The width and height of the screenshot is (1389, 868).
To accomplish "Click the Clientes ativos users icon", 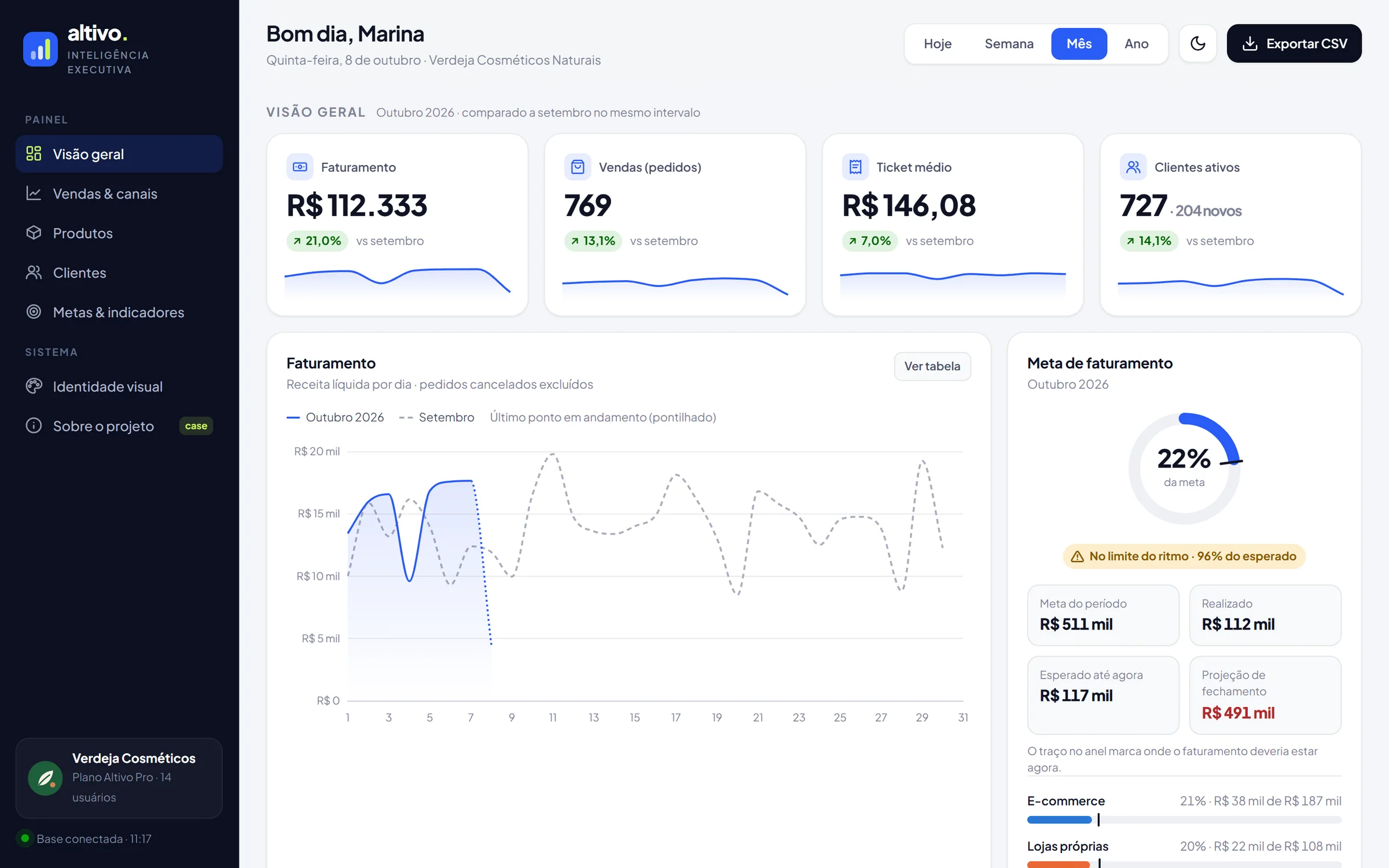I will pyautogui.click(x=1133, y=167).
